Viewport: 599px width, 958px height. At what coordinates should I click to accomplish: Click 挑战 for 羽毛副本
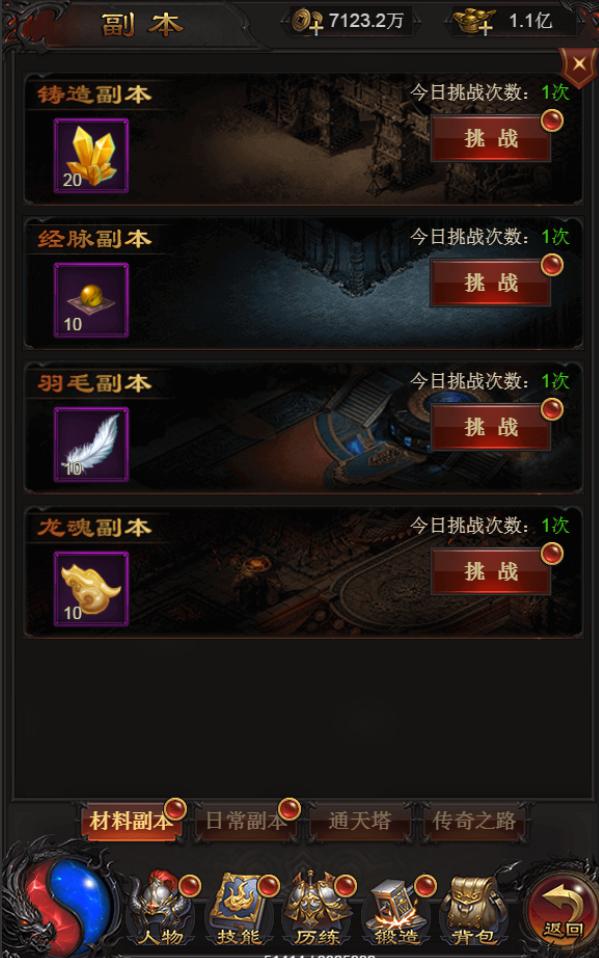click(491, 427)
